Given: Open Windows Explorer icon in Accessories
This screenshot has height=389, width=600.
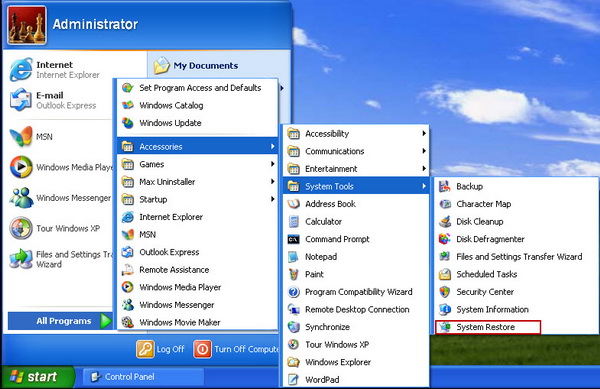Looking at the screenshot, I should click(293, 362).
